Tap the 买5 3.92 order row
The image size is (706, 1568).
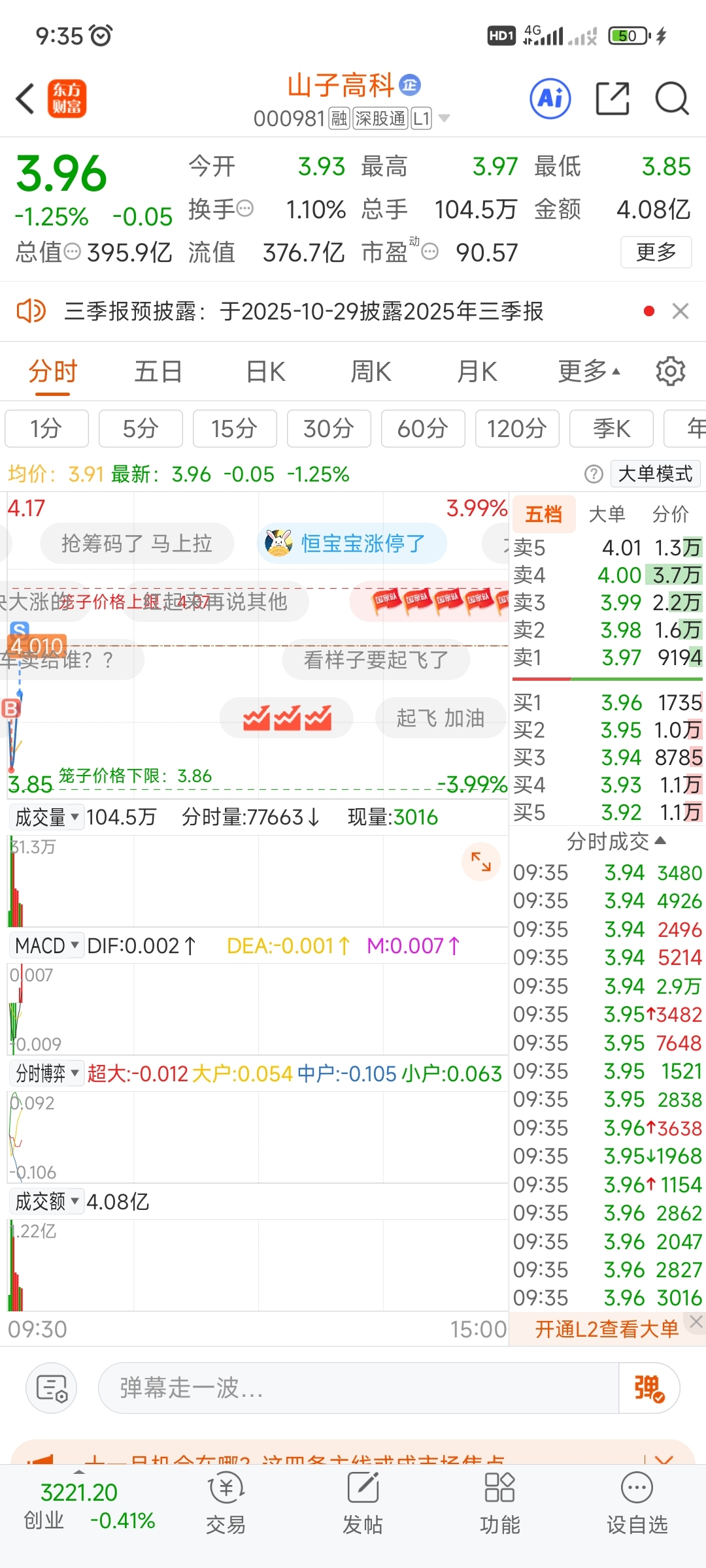click(607, 812)
